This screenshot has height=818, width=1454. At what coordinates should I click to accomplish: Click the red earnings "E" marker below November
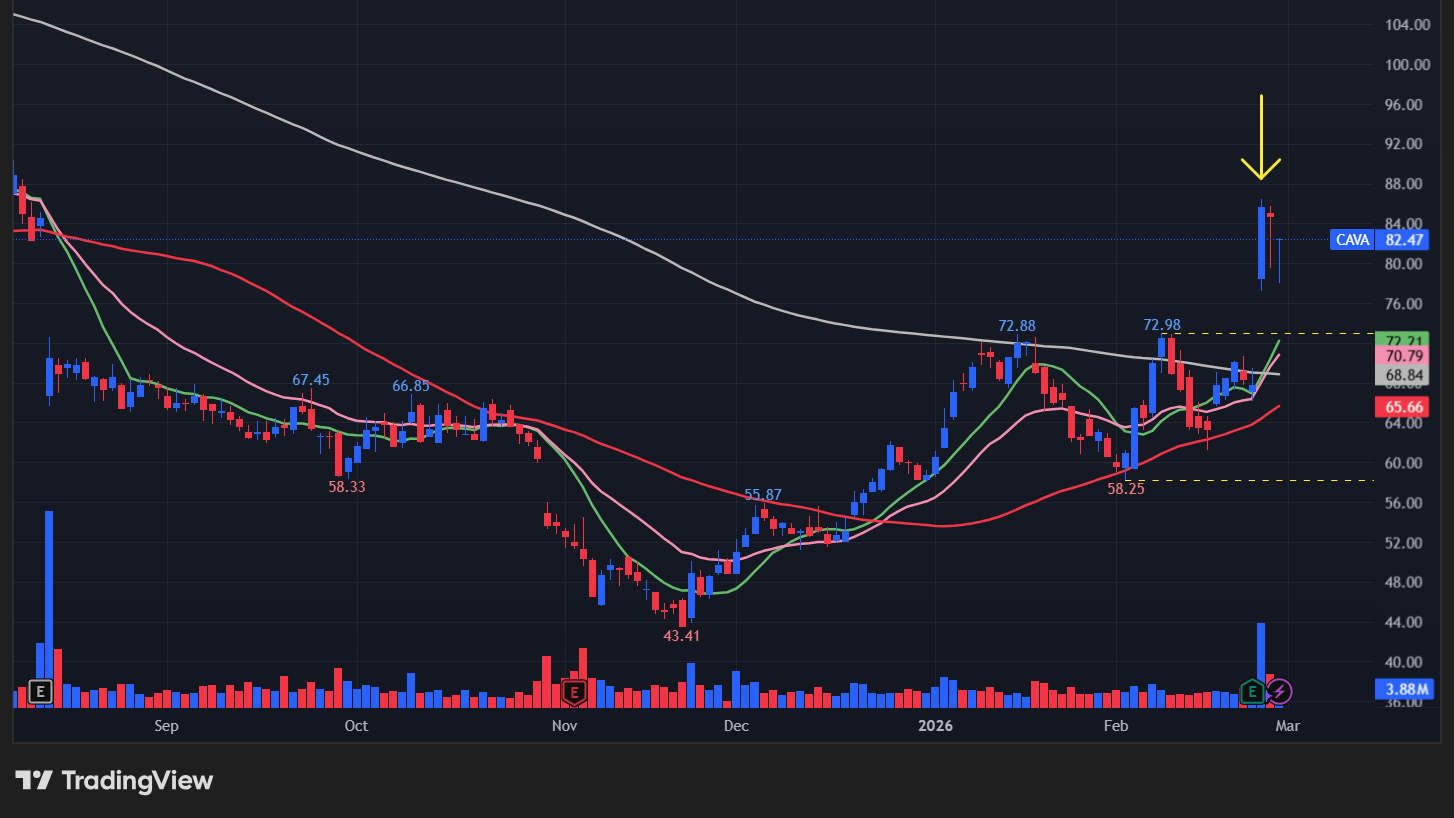573,691
